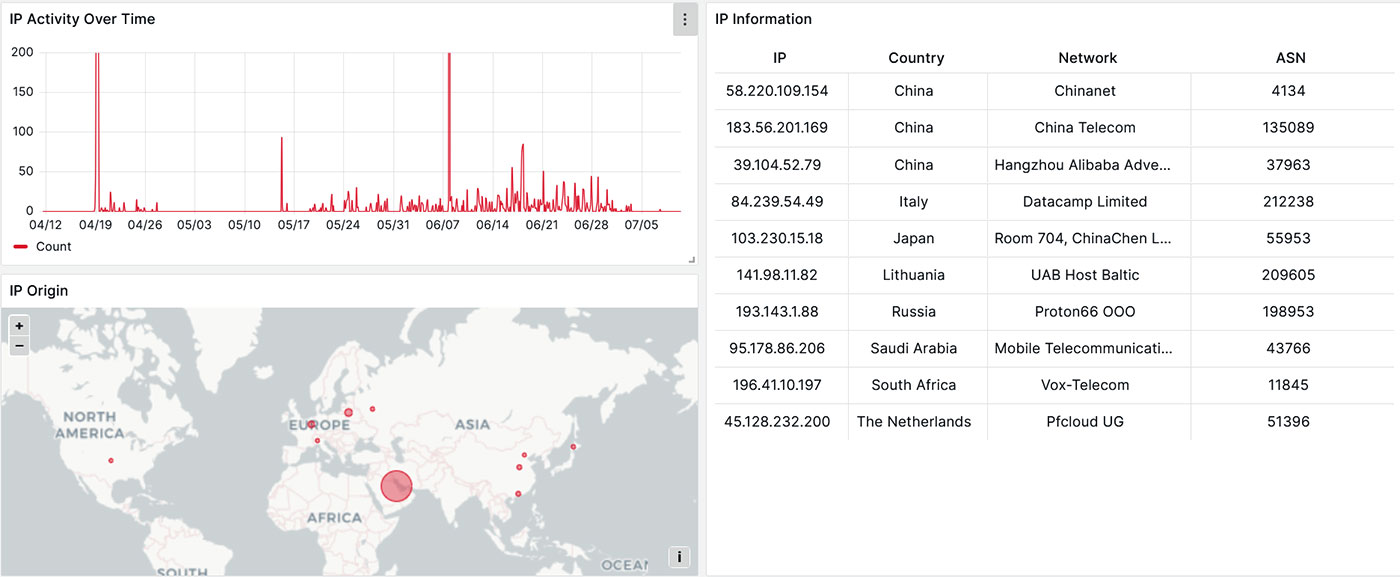This screenshot has height=577, width=1400.
Task: Sort table by the ASN column header
Action: 1290,58
